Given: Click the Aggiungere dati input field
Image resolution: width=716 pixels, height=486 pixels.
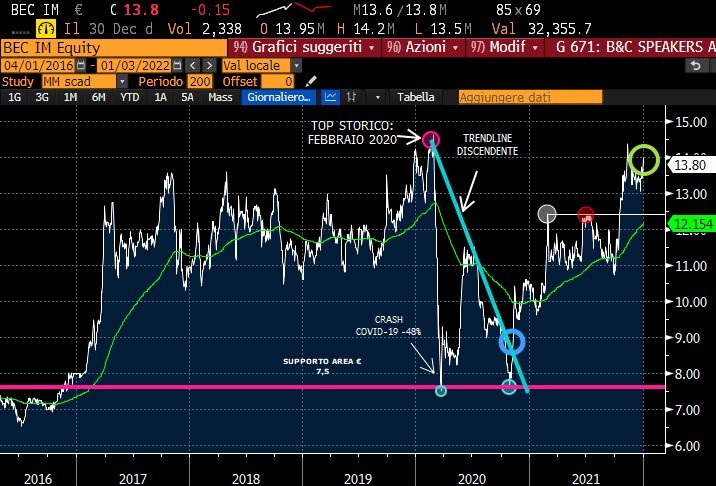Looking at the screenshot, I should [x=530, y=97].
